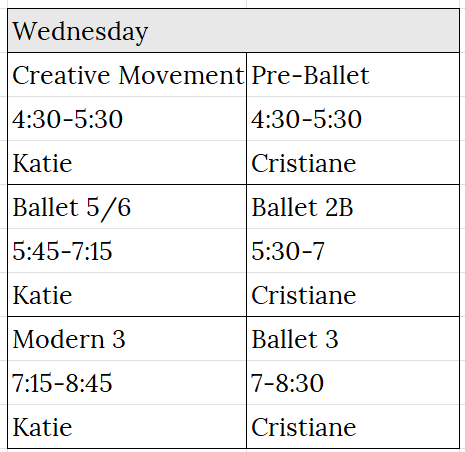Click Katie cell under Ballet 5/6 time
The height and width of the screenshot is (452, 465).
[x=127, y=295]
